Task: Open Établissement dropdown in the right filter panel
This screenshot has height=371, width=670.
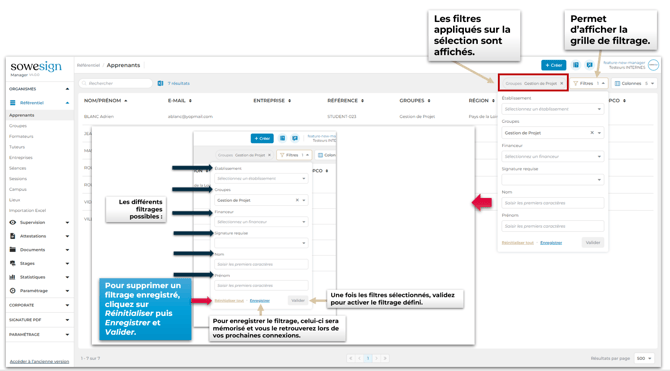Action: coord(552,109)
